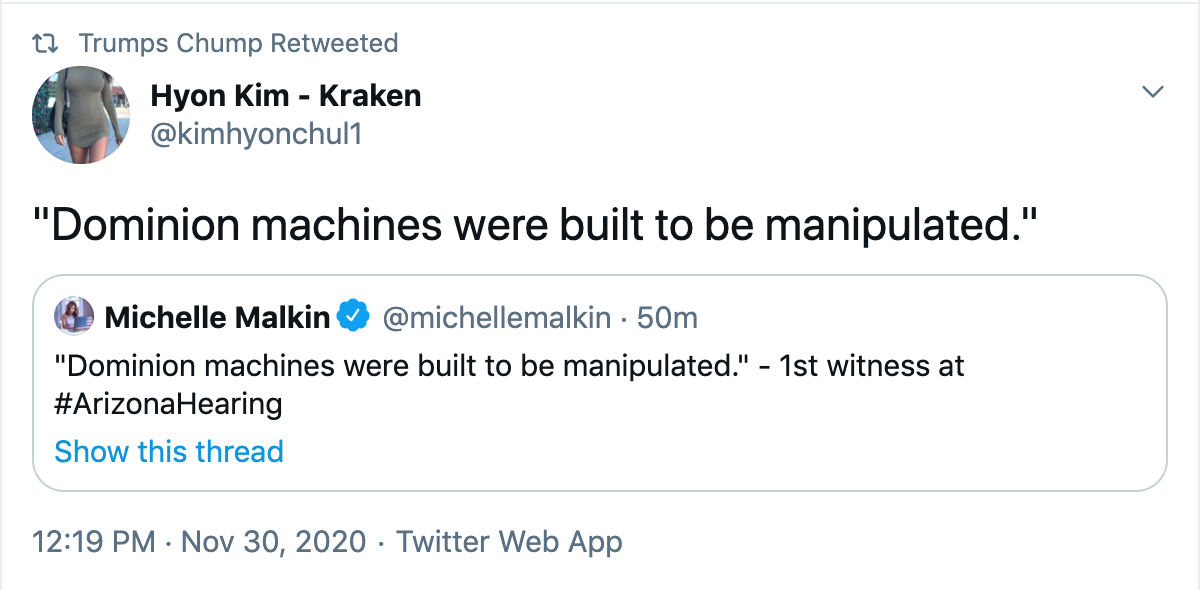
Task: Open the Michelle Malkin name in quoted tweet
Action: [x=217, y=318]
